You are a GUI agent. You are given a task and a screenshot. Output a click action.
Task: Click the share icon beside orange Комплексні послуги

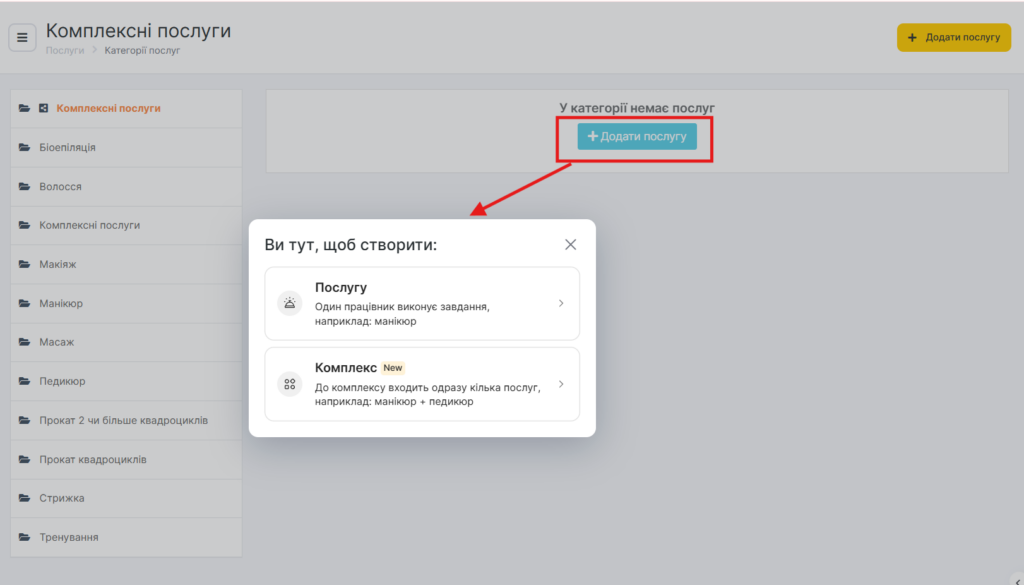click(44, 108)
